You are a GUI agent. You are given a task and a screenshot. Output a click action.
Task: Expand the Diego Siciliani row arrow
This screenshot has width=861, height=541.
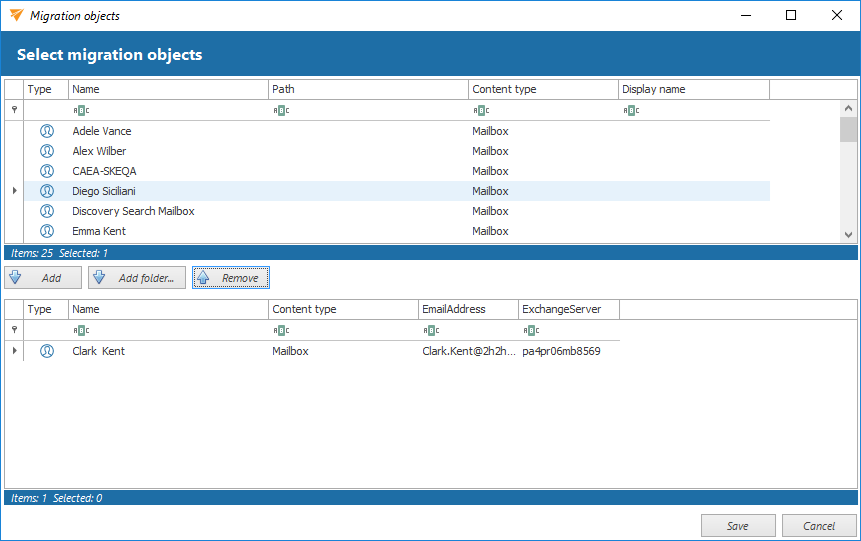14,191
